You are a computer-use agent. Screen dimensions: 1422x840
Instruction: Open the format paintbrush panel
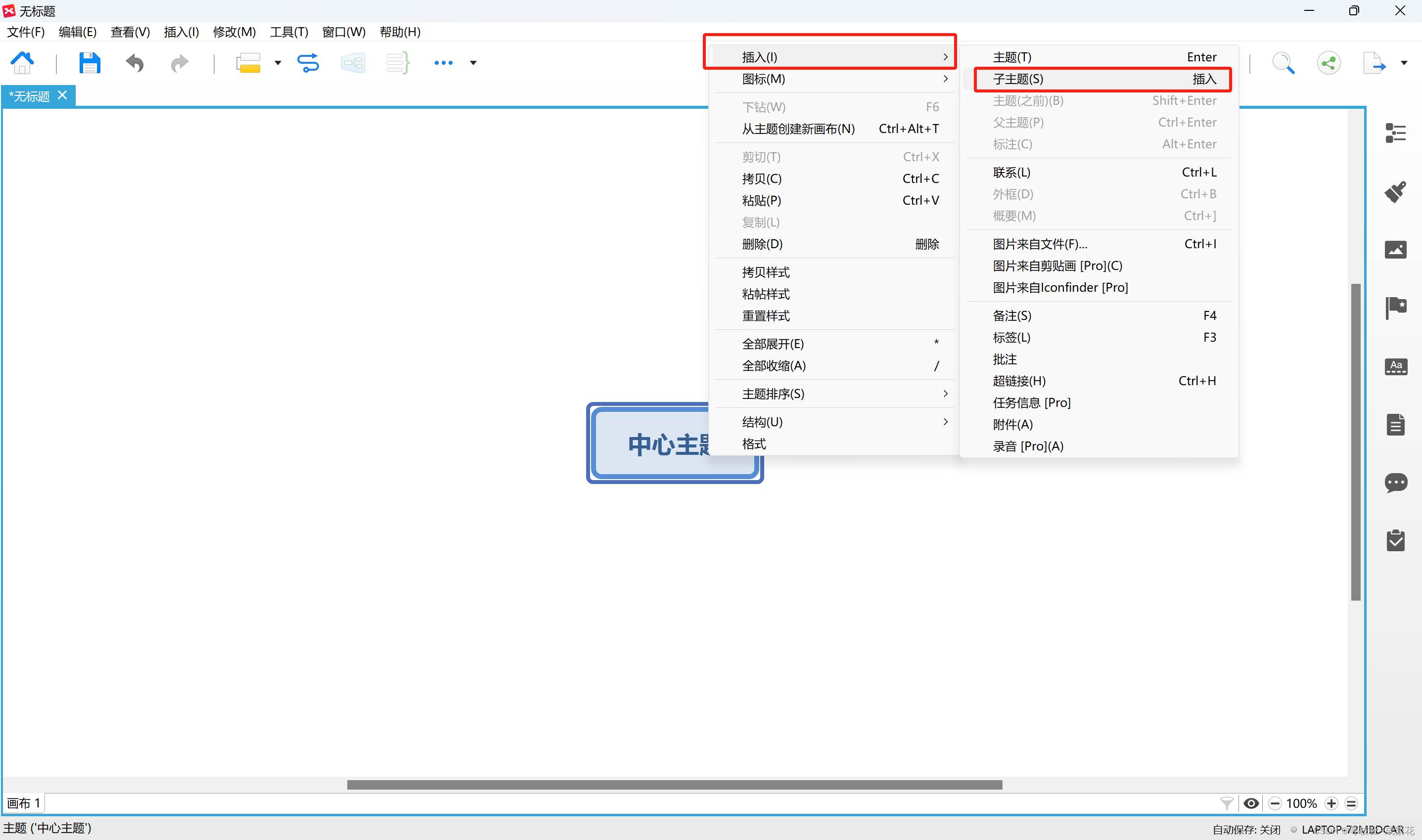point(1395,192)
